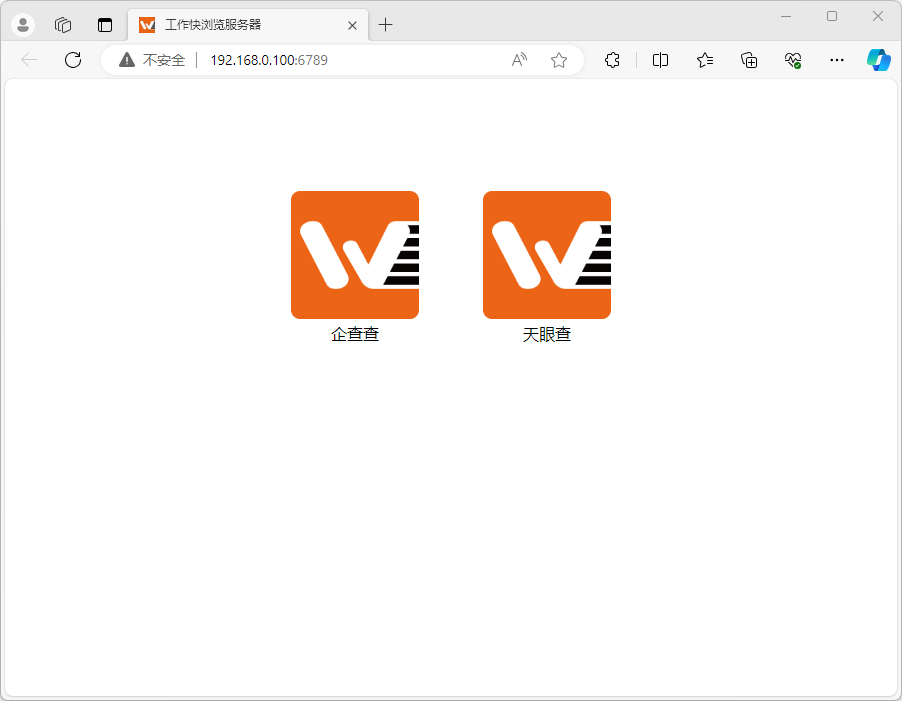902x701 pixels.
Task: Close the 工作快浏览服务器 tab
Action: click(353, 25)
